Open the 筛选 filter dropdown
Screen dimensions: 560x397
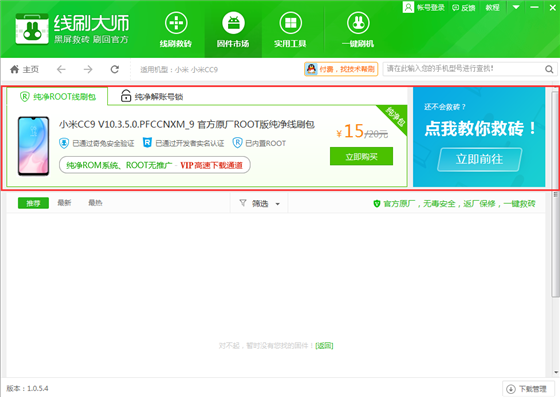(x=259, y=203)
